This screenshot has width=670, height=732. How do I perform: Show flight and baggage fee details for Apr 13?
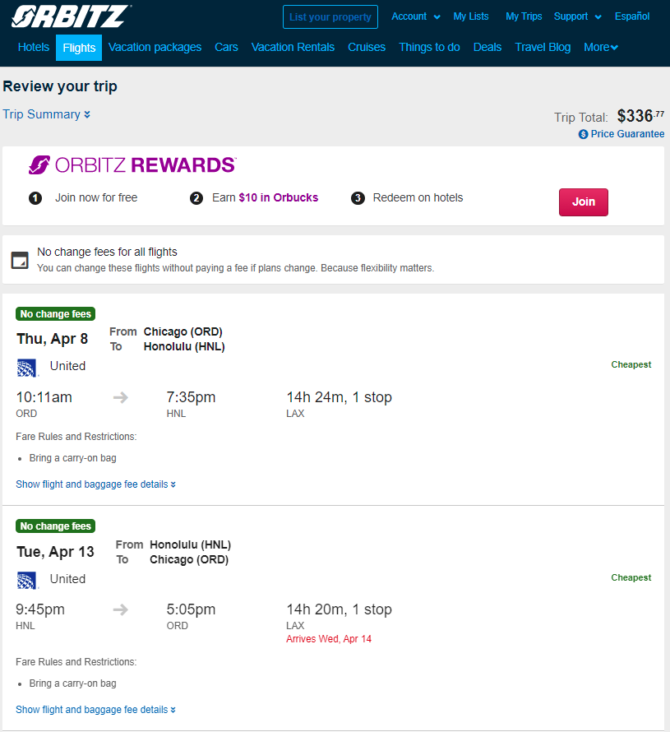tap(96, 710)
